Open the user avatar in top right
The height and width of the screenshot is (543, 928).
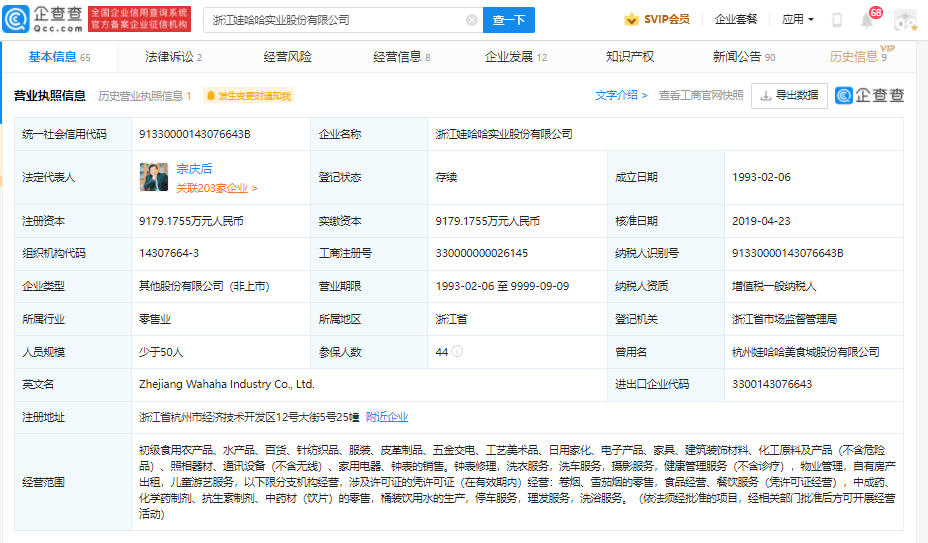[906, 20]
